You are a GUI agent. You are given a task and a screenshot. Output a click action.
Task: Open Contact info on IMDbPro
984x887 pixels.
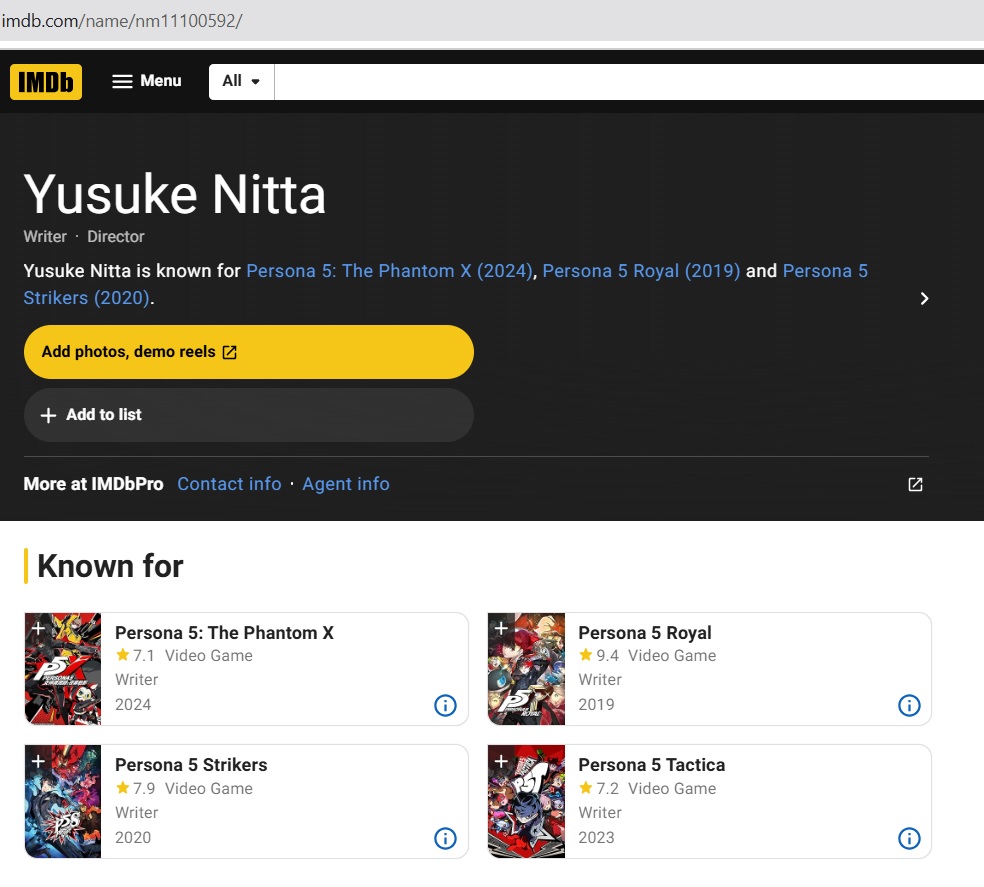coord(229,484)
